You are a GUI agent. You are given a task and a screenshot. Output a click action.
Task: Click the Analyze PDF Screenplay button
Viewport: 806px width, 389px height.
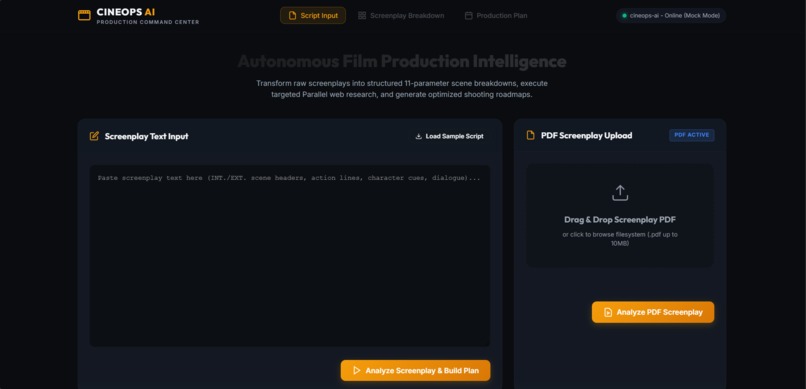click(x=653, y=312)
